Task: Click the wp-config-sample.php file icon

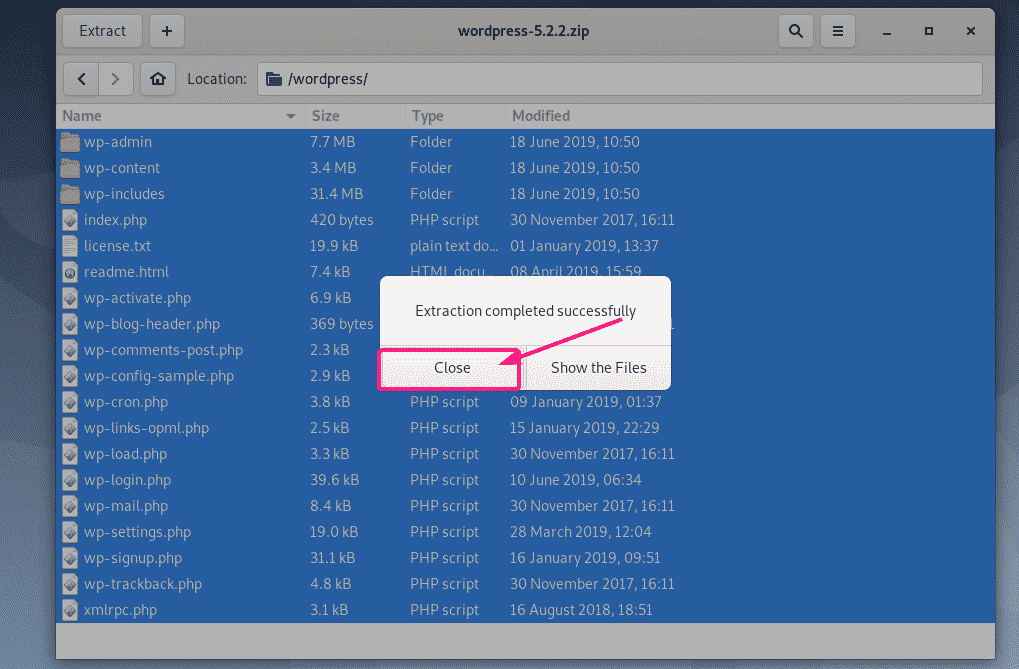Action: [x=70, y=376]
